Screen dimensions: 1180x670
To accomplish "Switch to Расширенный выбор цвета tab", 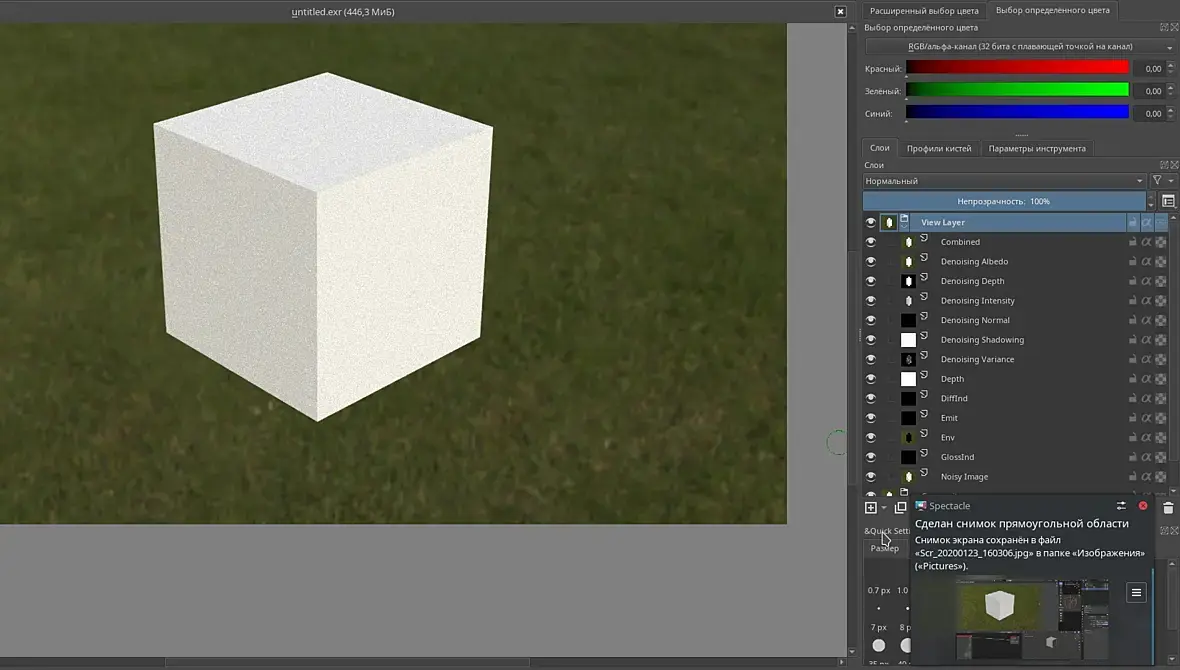I will tap(923, 11).
